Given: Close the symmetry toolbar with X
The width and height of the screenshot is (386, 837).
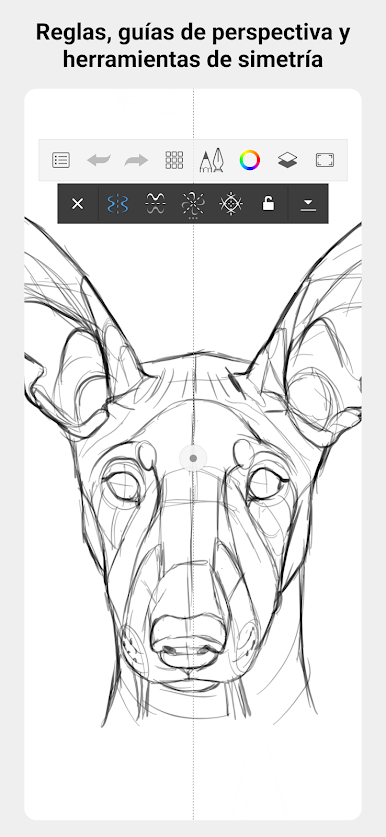Looking at the screenshot, I should click(x=77, y=203).
